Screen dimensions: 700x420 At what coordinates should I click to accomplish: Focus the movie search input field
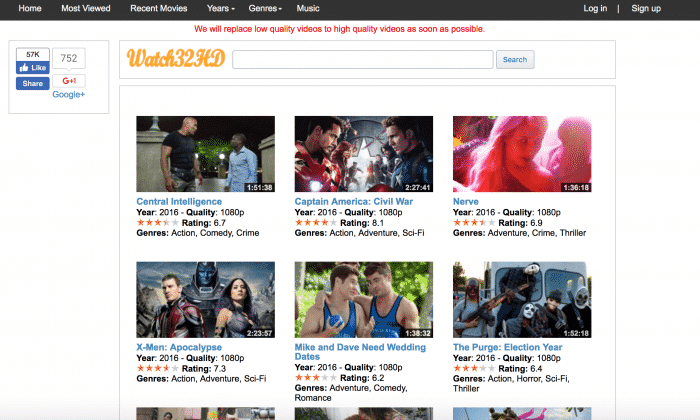[x=362, y=59]
